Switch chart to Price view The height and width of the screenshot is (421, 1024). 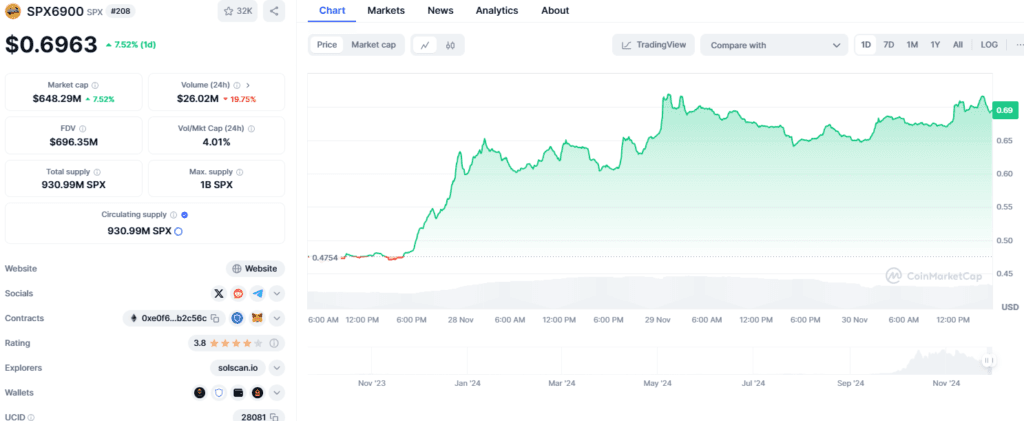point(327,45)
